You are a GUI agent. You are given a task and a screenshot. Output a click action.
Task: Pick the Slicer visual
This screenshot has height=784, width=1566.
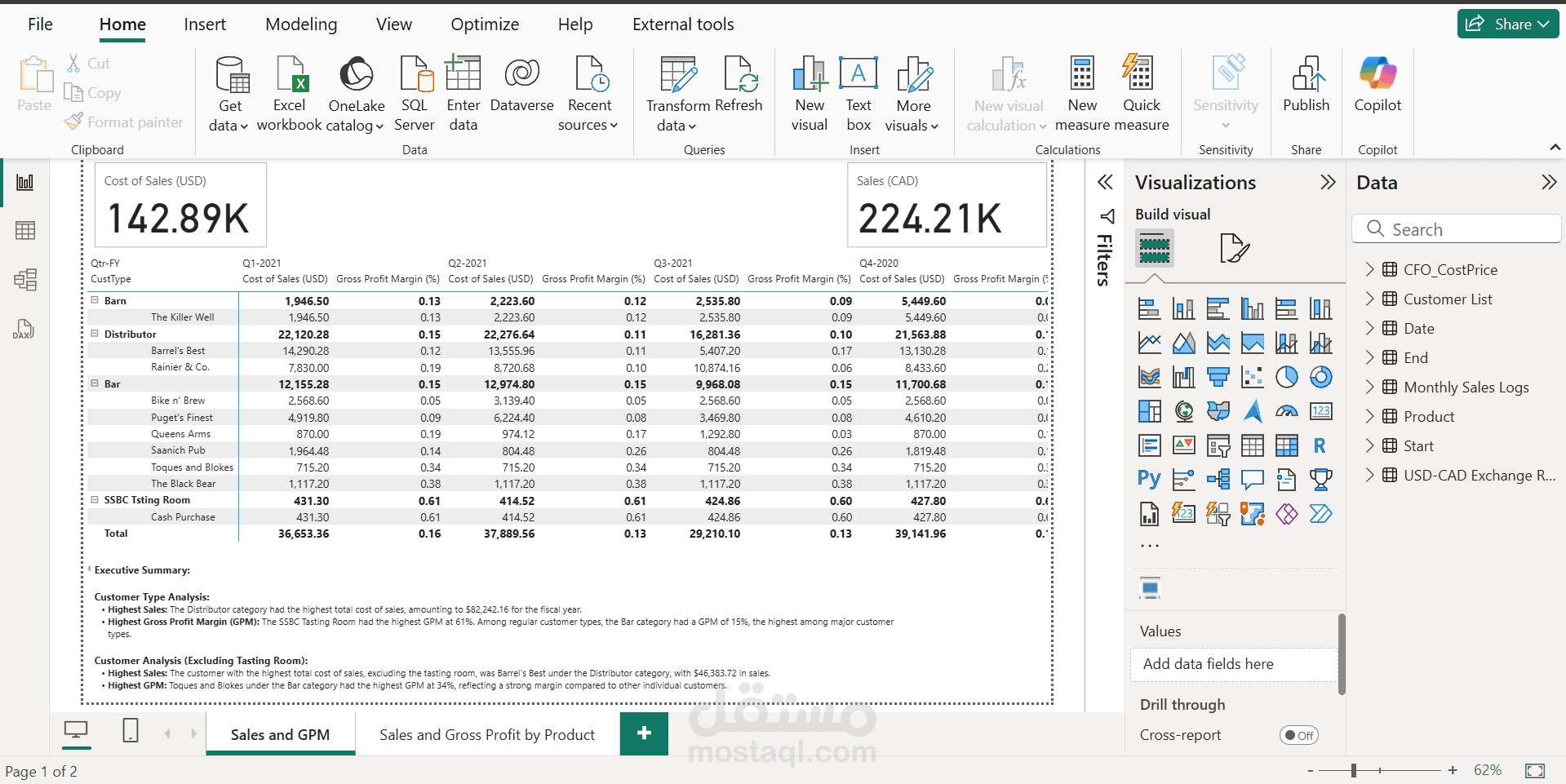[1218, 445]
